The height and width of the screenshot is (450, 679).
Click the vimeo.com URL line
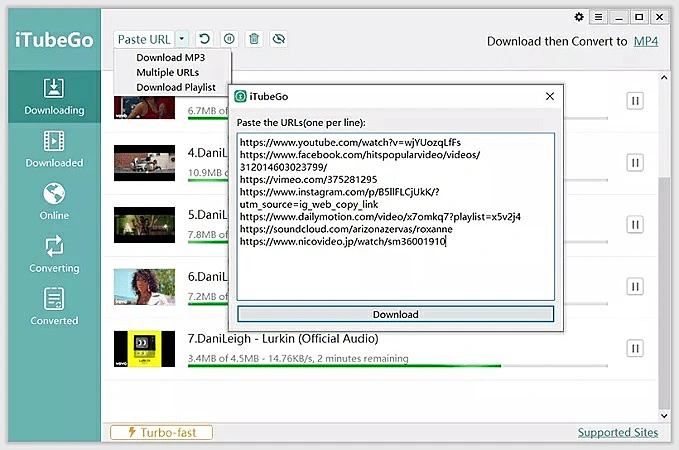[x=308, y=179]
